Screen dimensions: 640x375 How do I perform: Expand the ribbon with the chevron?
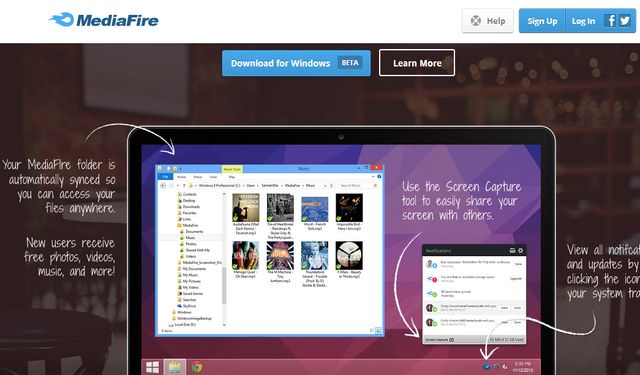tap(373, 177)
